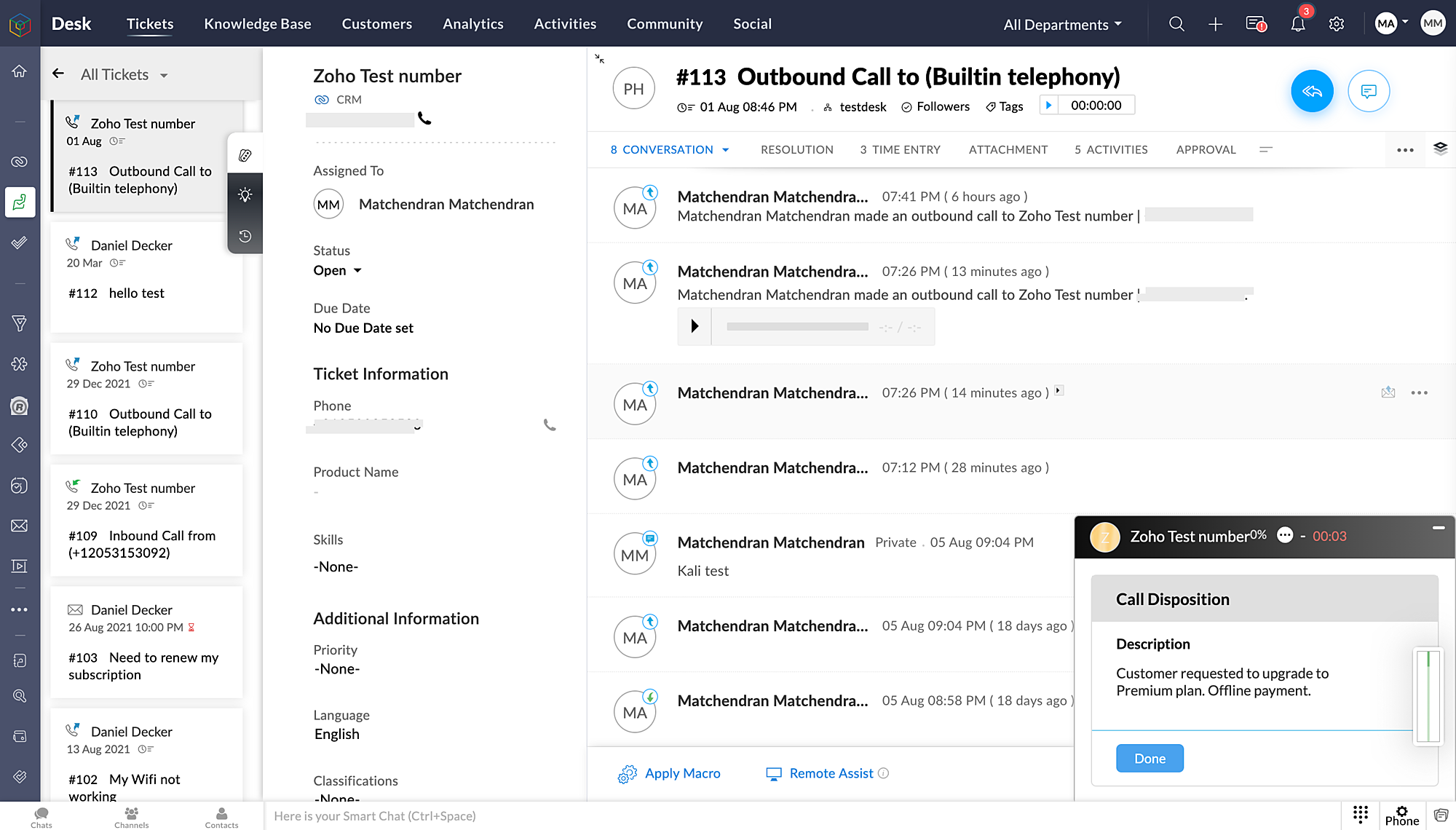Open the All Departments dropdown
The width and height of the screenshot is (1456, 830).
(x=1062, y=24)
